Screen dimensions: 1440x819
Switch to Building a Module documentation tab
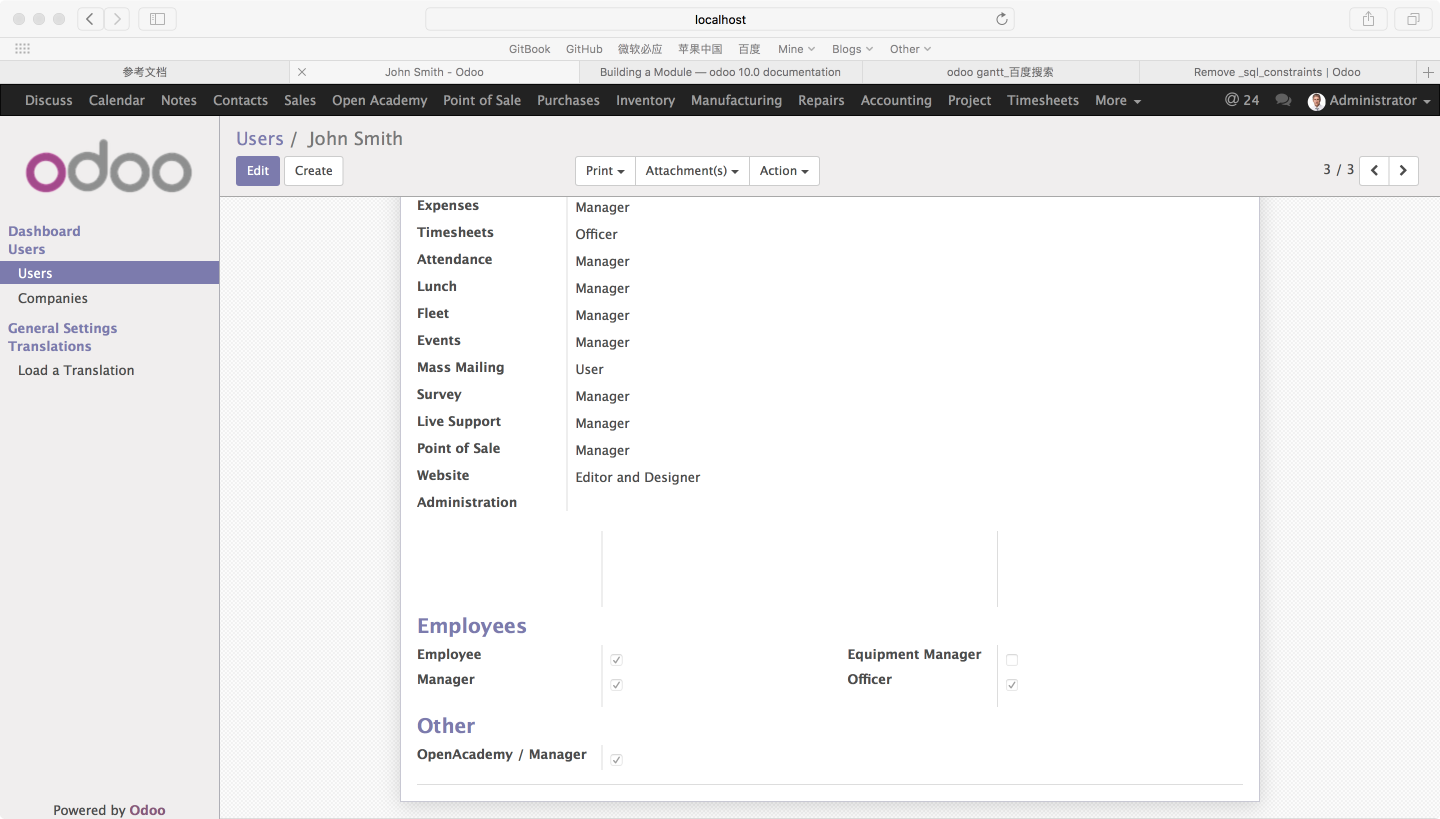720,72
